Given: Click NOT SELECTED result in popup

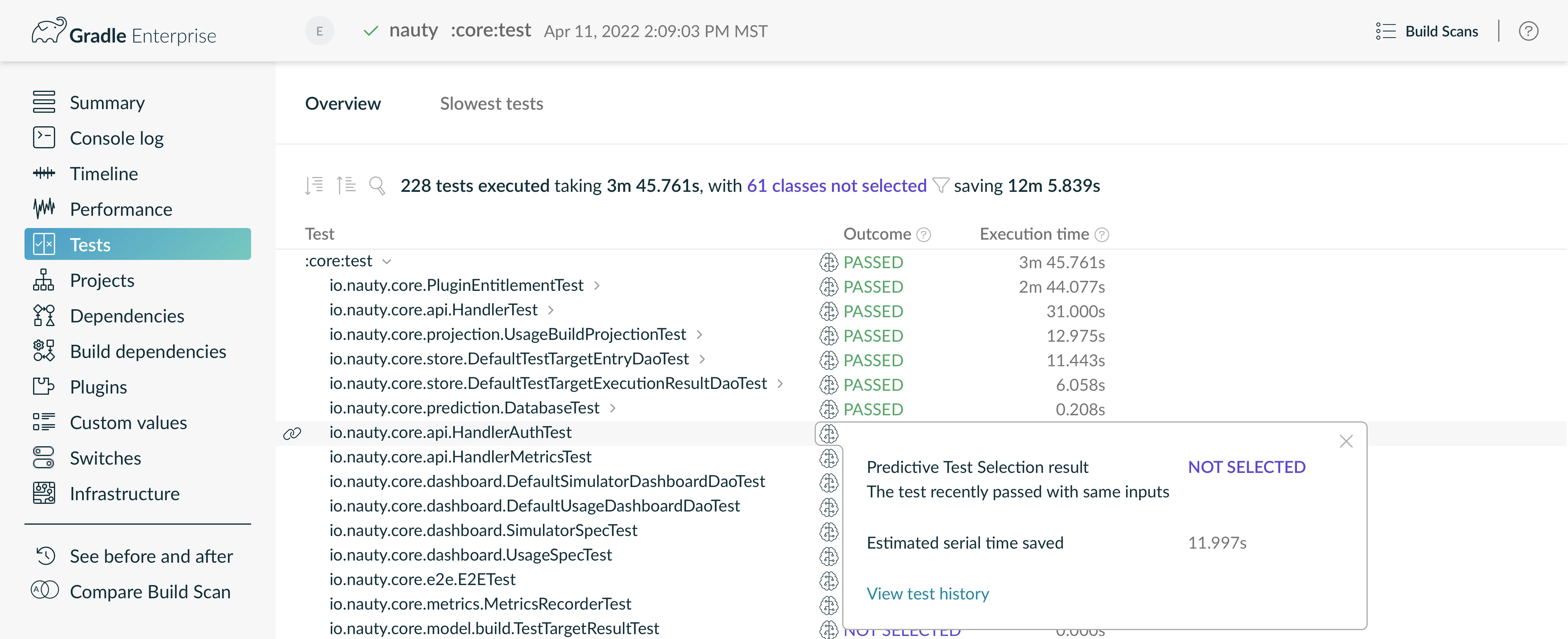Looking at the screenshot, I should (1247, 467).
